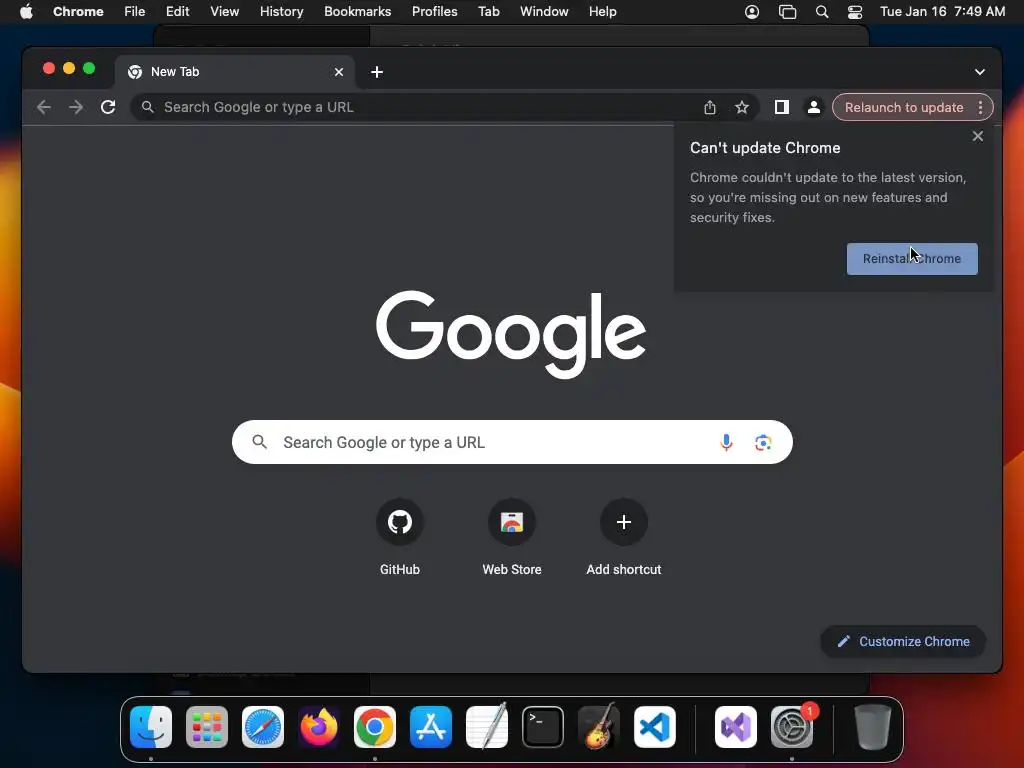Open the Bookmarks menu
The width and height of the screenshot is (1024, 768).
pyautogui.click(x=358, y=12)
